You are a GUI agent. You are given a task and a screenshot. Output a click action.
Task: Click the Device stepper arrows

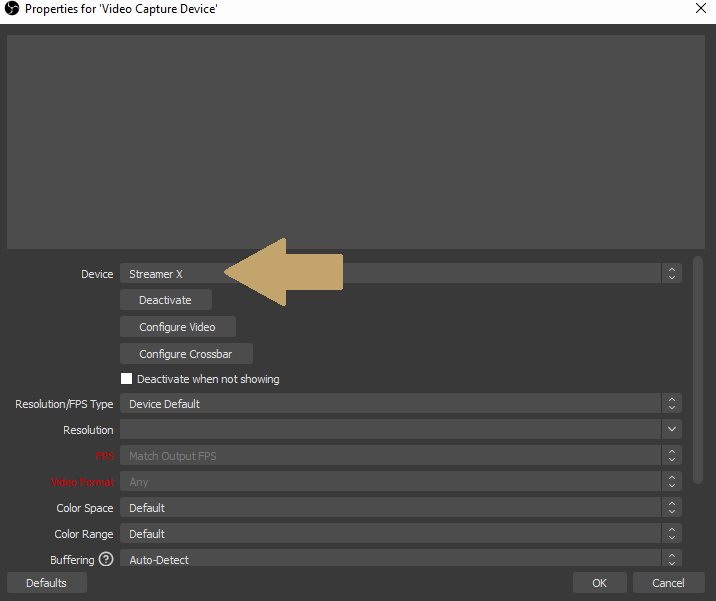(x=672, y=273)
